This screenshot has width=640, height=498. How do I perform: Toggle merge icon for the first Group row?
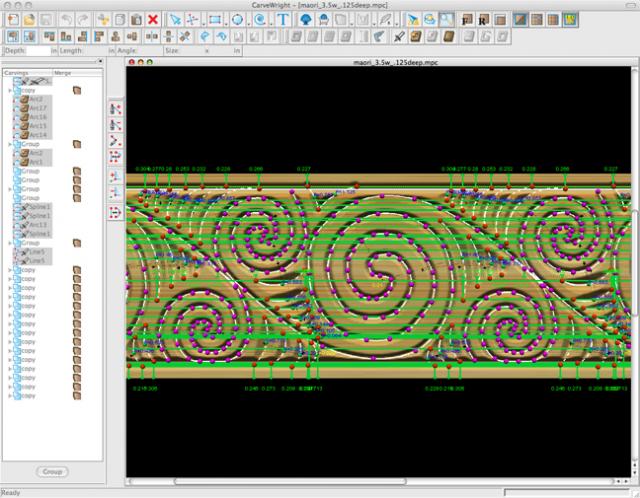75,144
